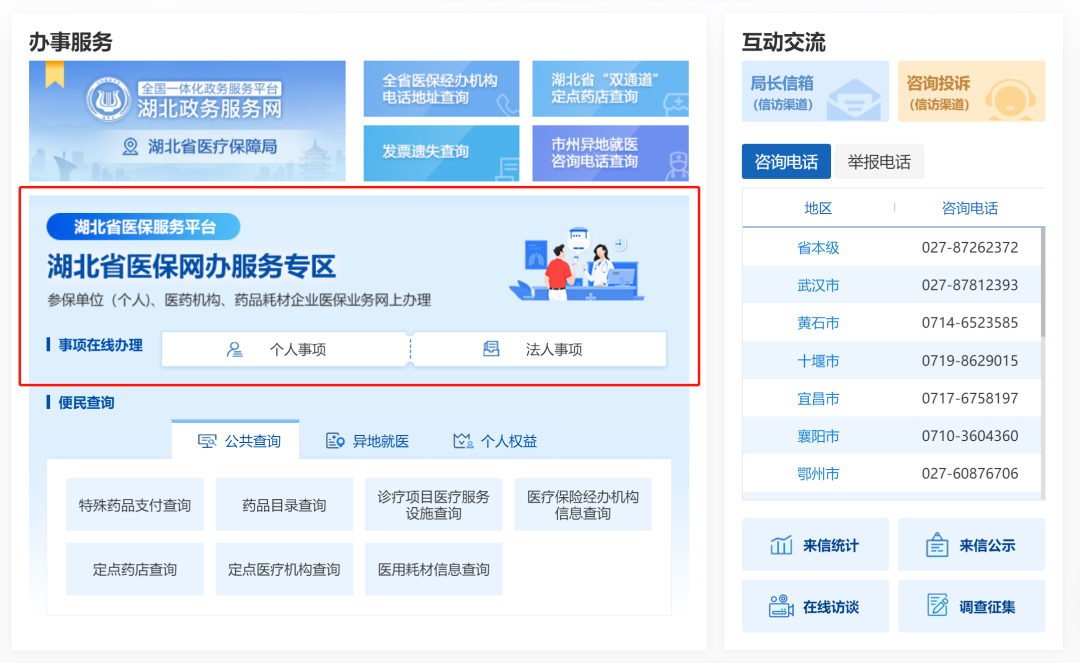The width and height of the screenshot is (1080, 663).
Task: Open the 湖北政务服务网 banner
Action: click(187, 121)
